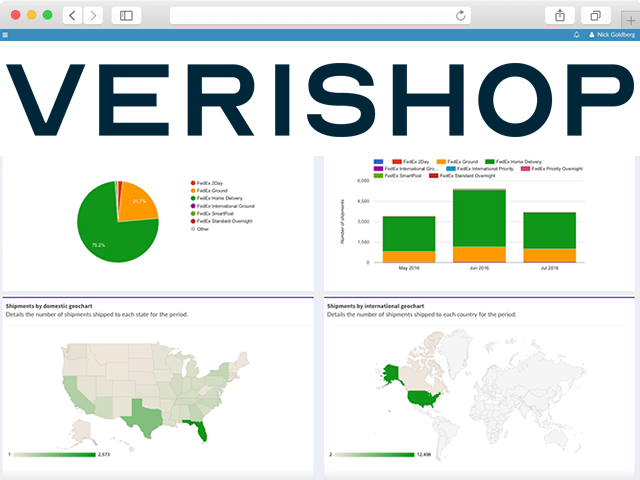This screenshot has width=640, height=480.
Task: Click the browser back arrow button
Action: (x=73, y=15)
